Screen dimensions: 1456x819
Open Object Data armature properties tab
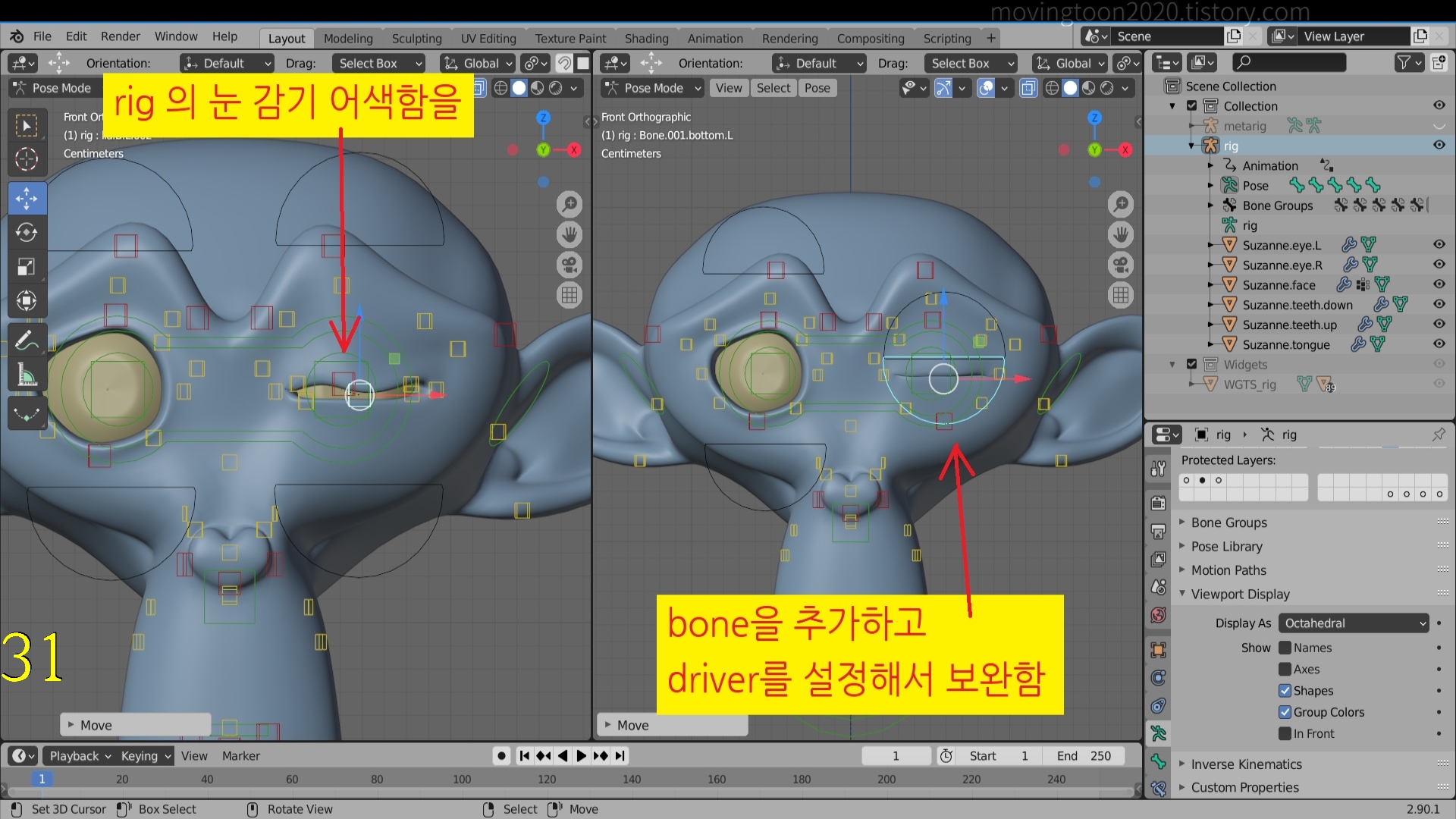[x=1158, y=733]
